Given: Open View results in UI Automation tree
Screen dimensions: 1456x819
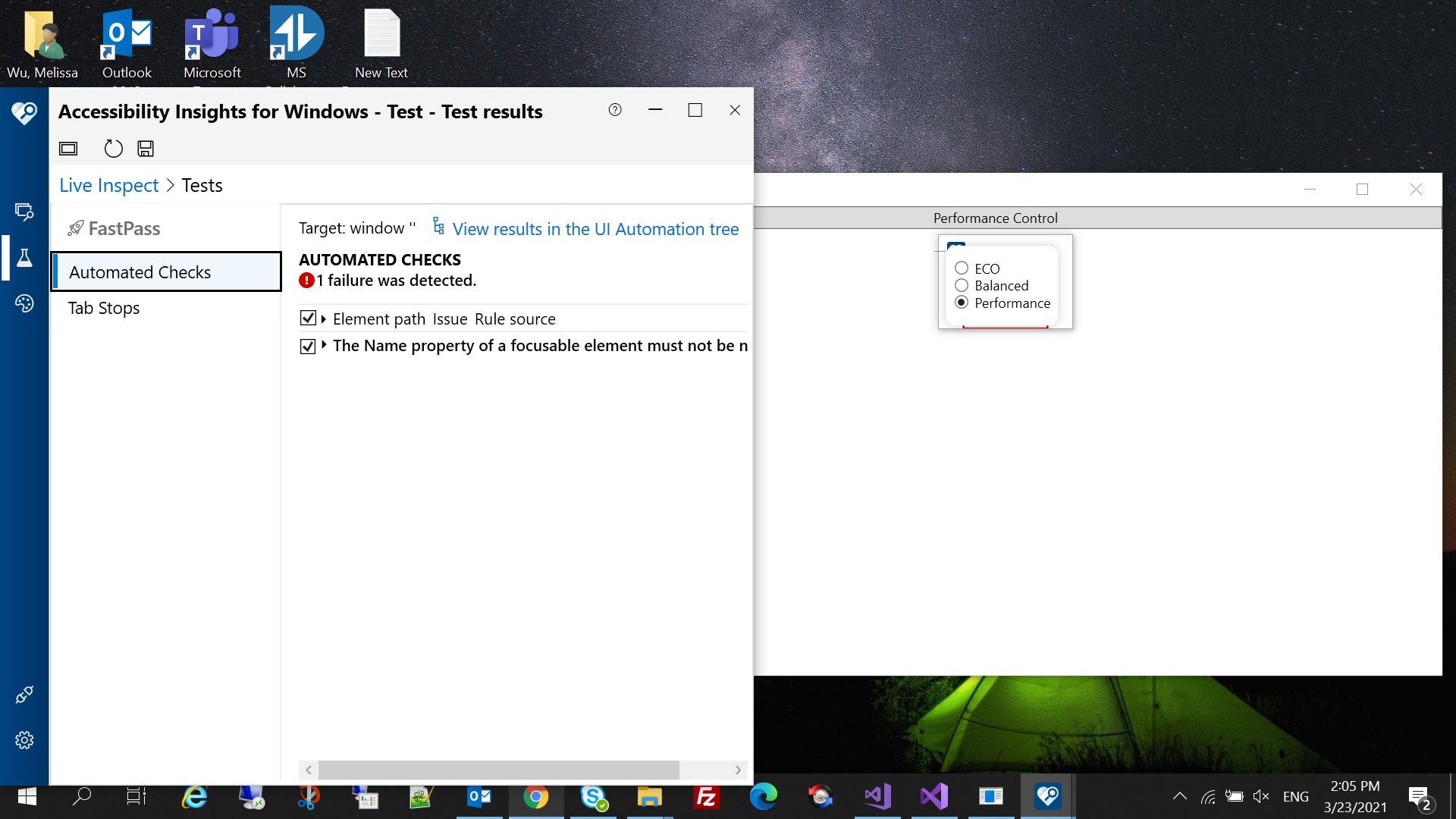Looking at the screenshot, I should coord(595,229).
